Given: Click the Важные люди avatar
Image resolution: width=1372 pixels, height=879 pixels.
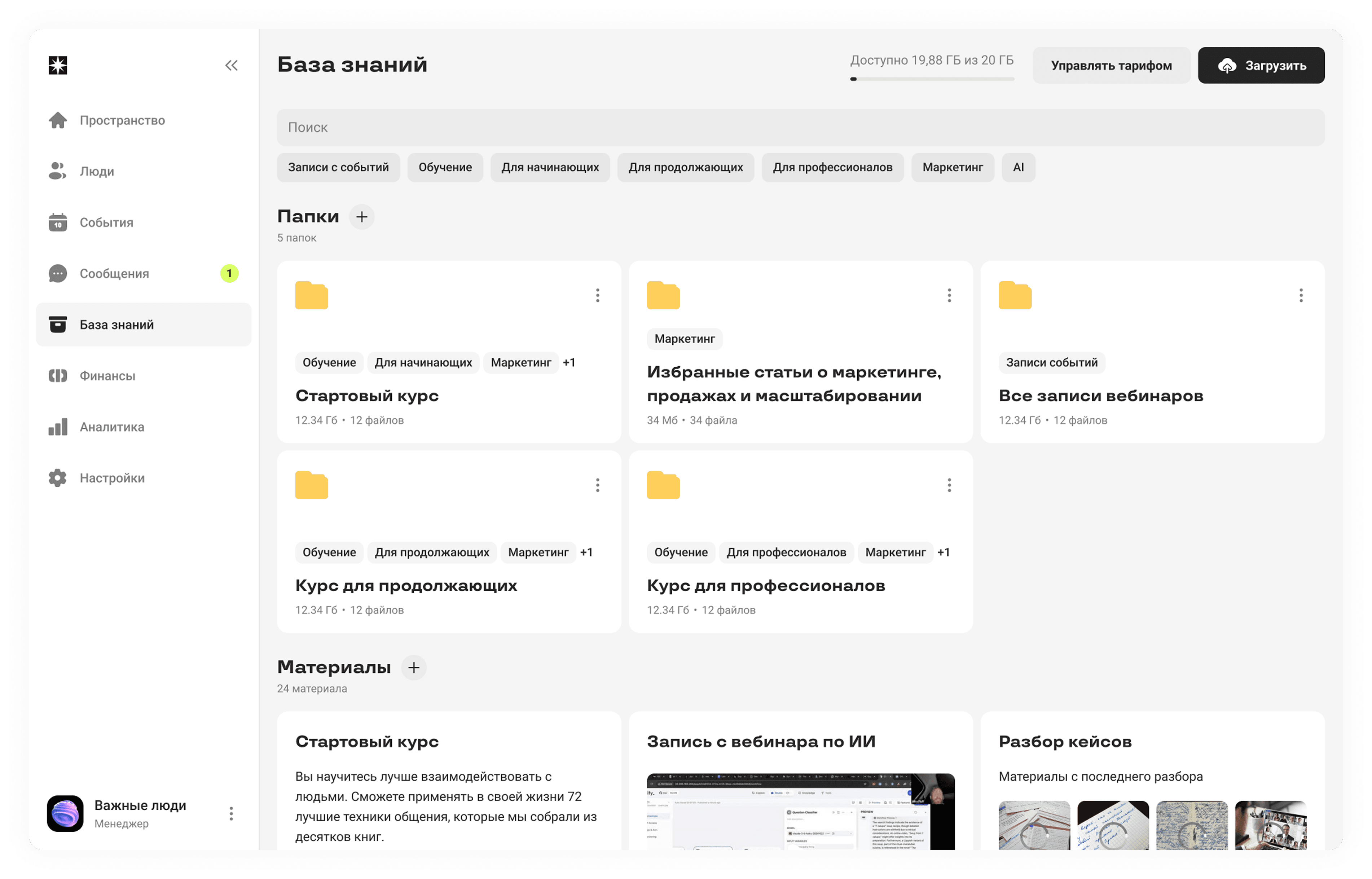Looking at the screenshot, I should click(65, 813).
